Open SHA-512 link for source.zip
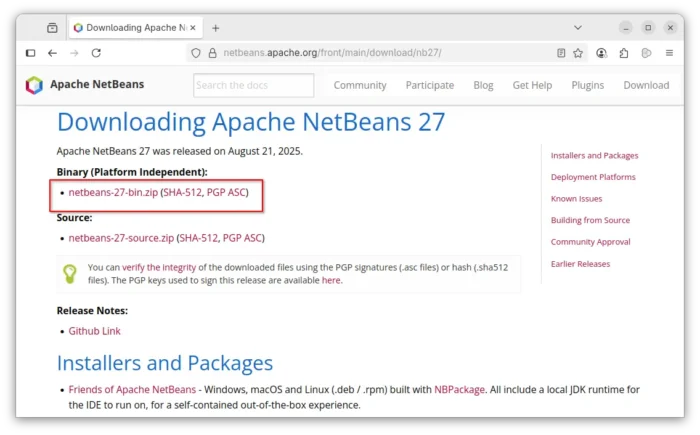 [x=198, y=238]
